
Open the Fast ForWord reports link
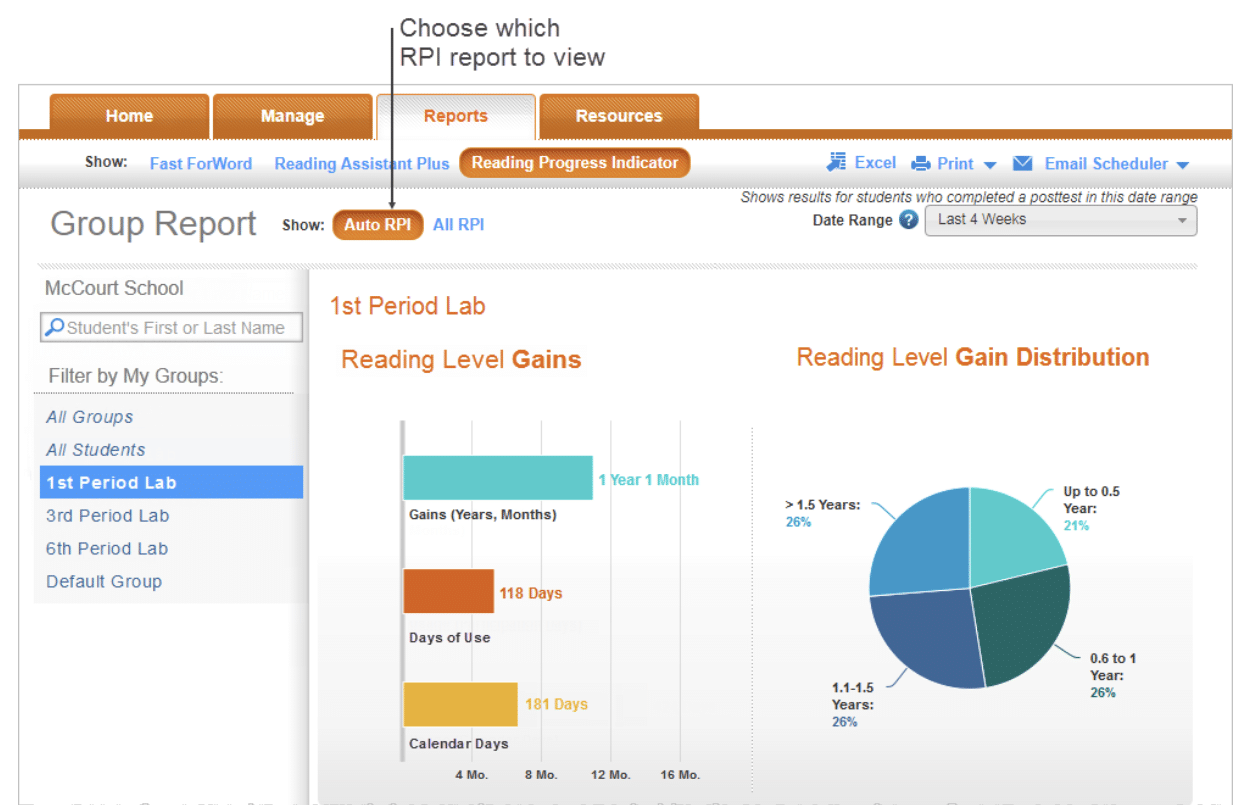[x=201, y=163]
